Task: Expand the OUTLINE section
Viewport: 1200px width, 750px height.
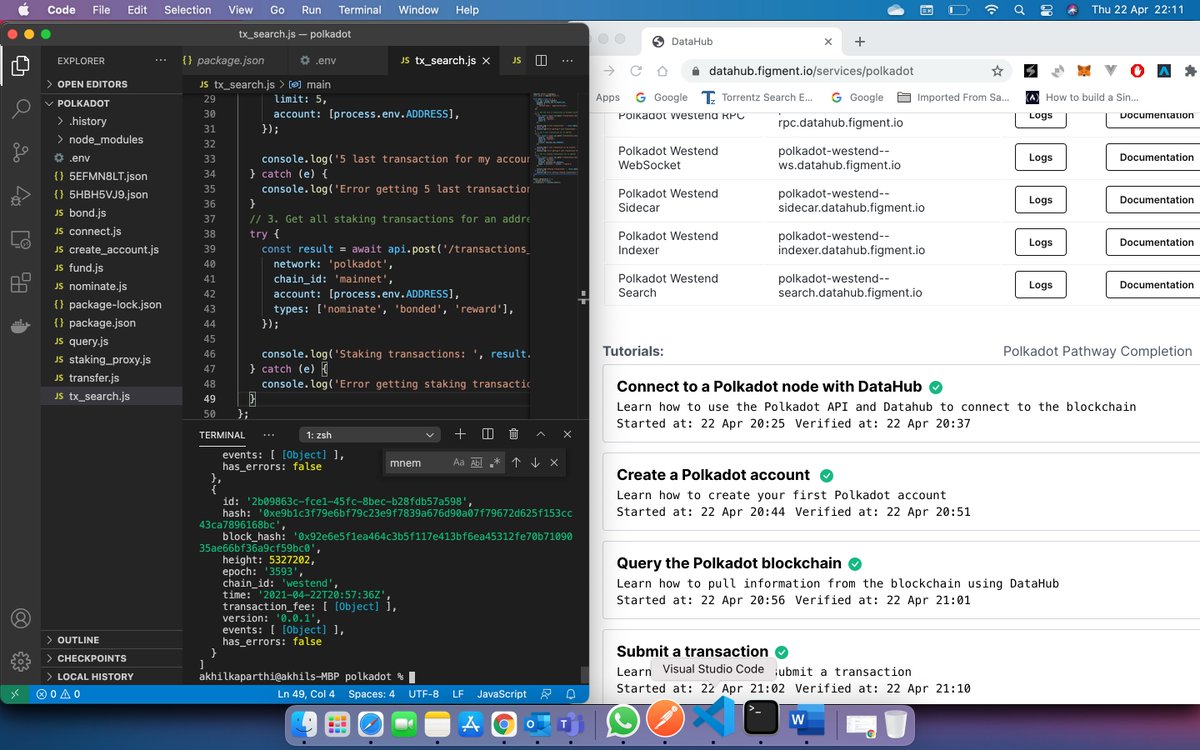Action: coord(111,640)
